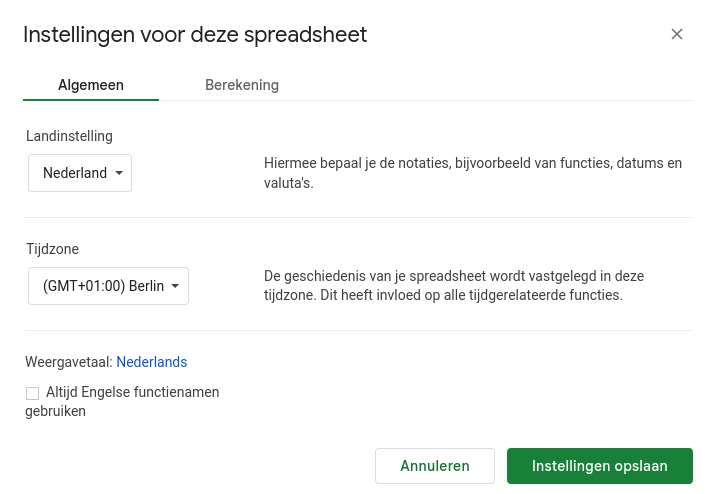The height and width of the screenshot is (494, 710).
Task: Click the 'Instellingen voor deze spreadsheet' title
Action: (195, 35)
